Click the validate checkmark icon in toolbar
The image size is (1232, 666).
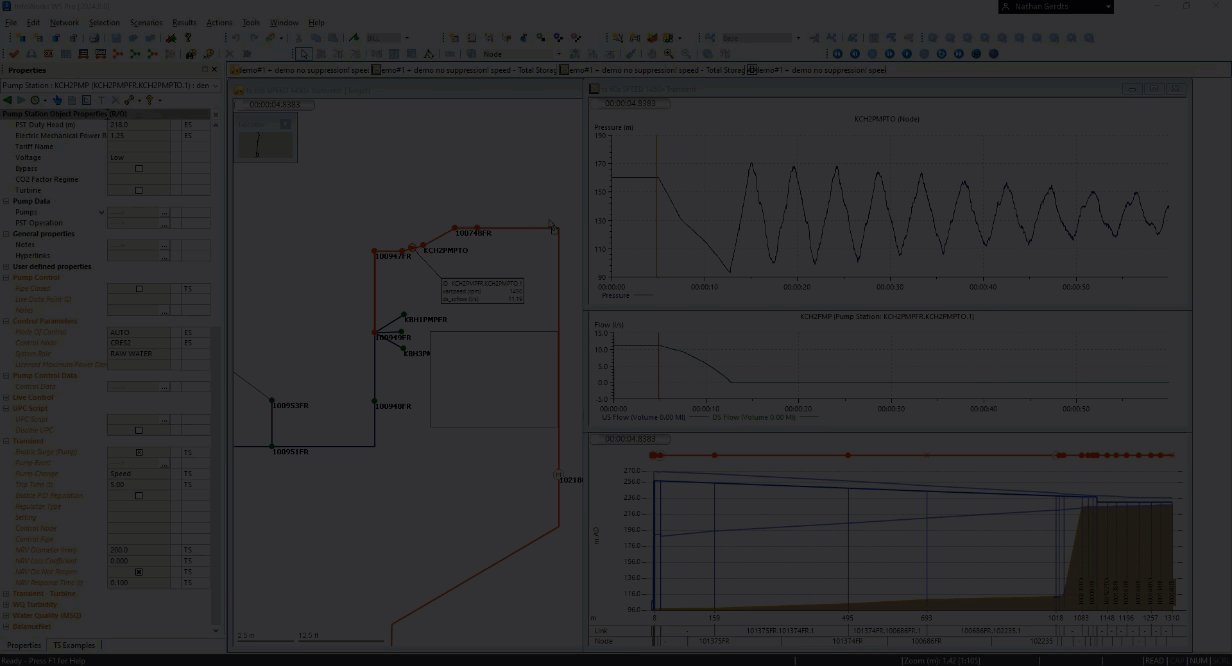point(15,54)
